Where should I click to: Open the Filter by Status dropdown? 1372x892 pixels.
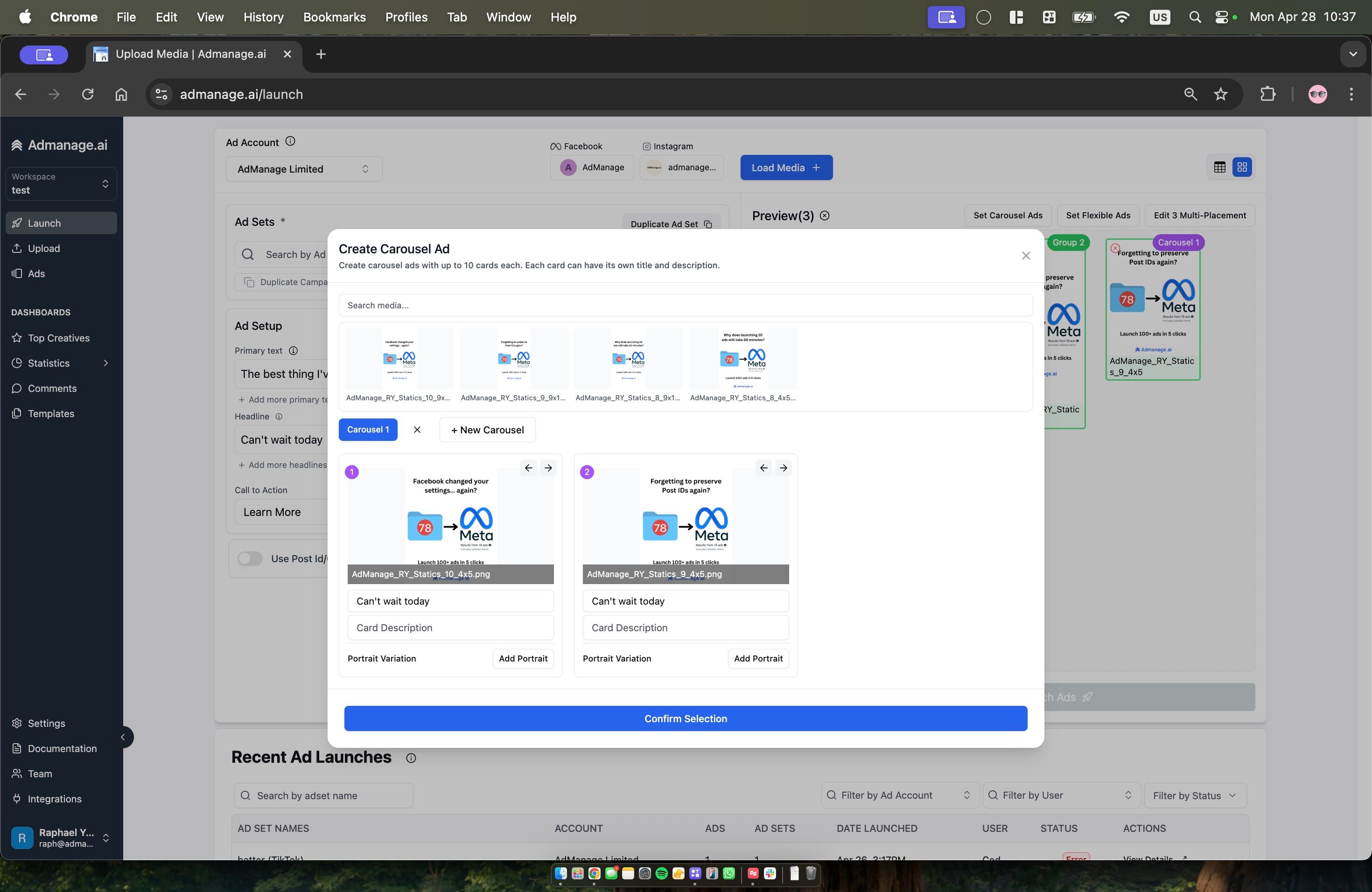(1195, 795)
